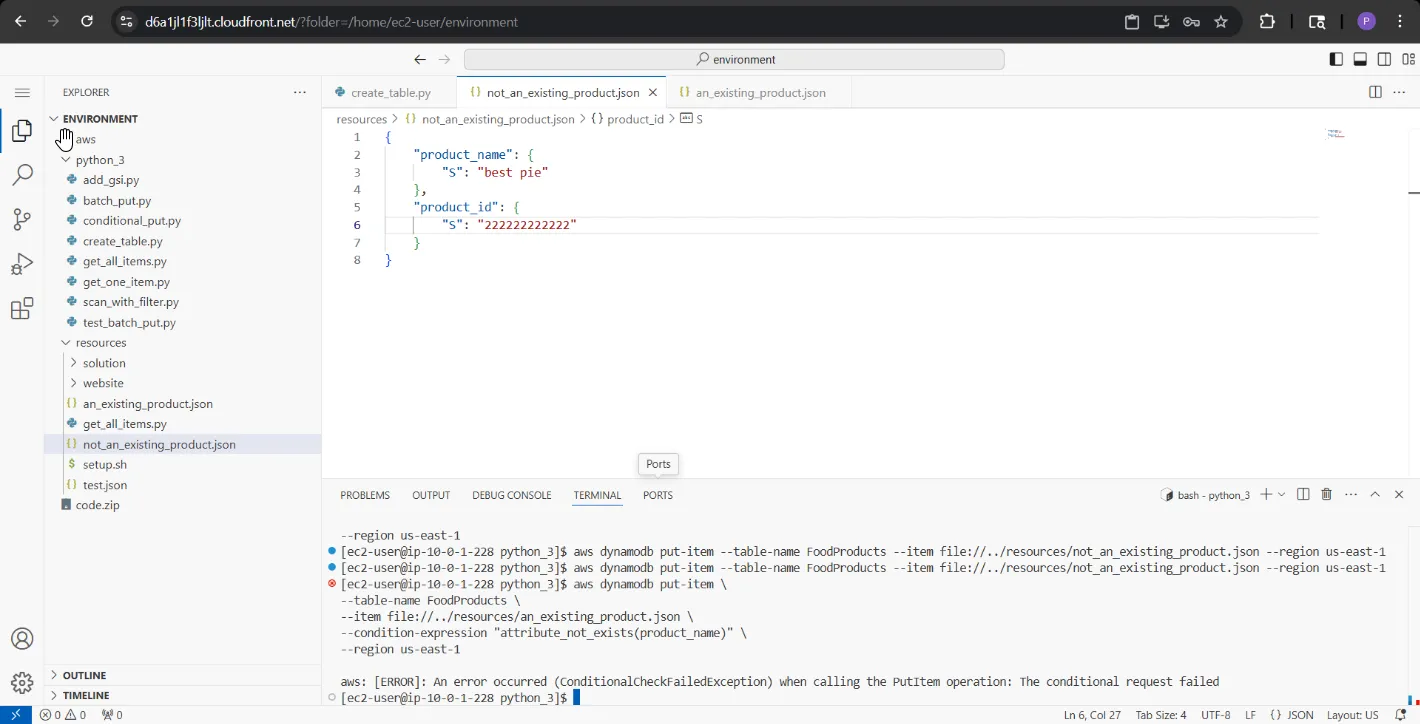Open the Accounts menu in activity bar
Viewport: 1420px width, 724px height.
pos(22,639)
